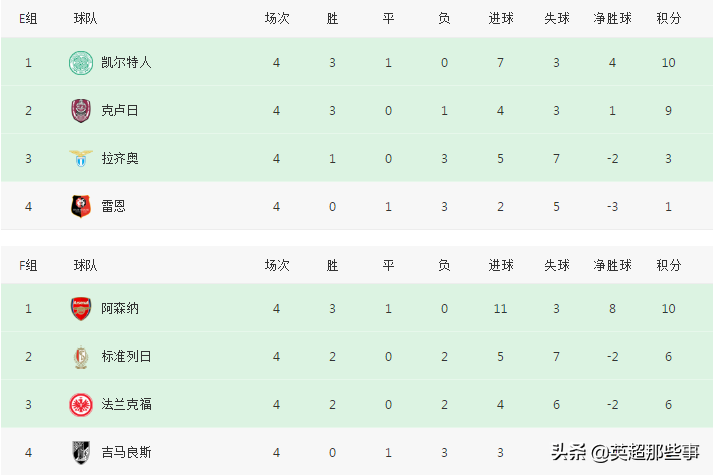Select the 克卢日 team name
Viewport: 713px width, 475px height.
(x=120, y=110)
